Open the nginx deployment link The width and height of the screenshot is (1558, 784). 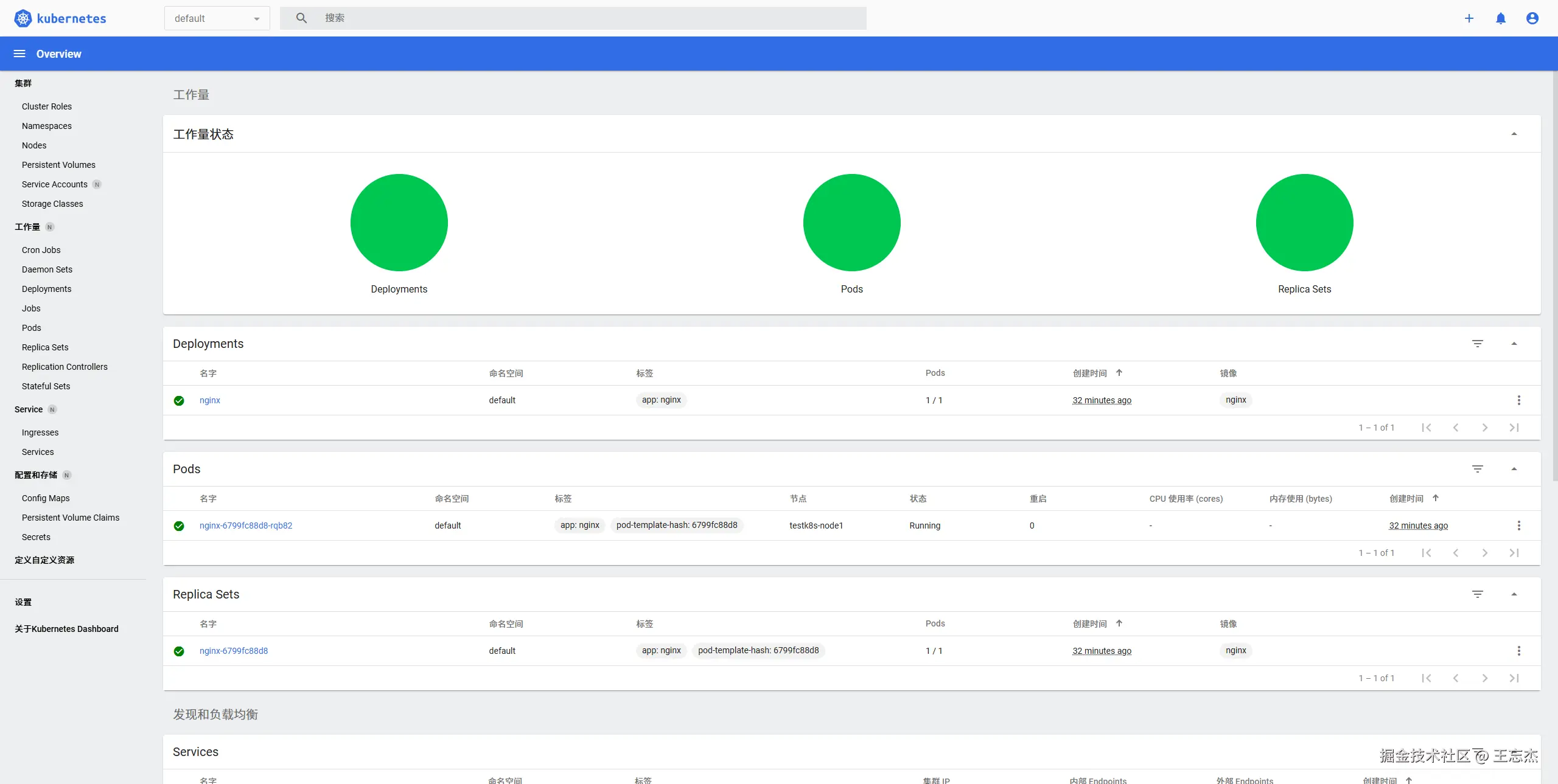(x=209, y=400)
